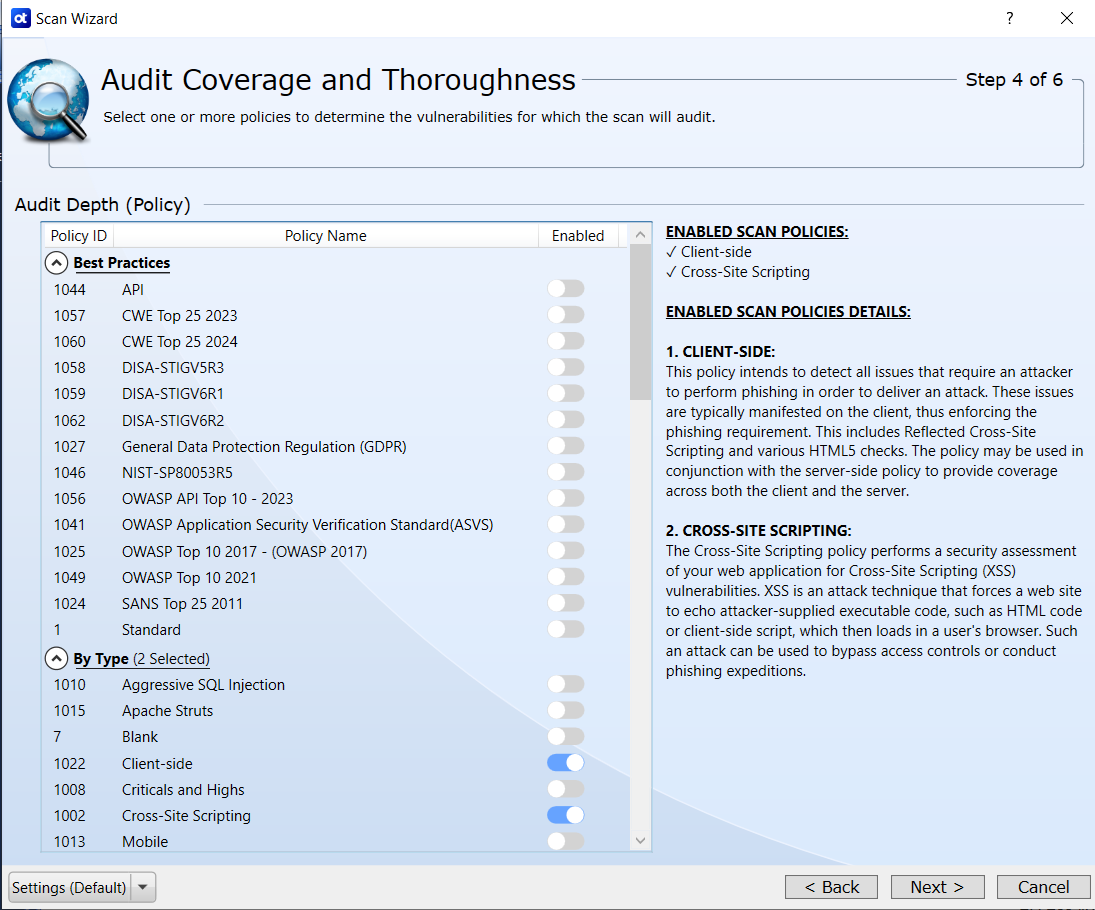Image resolution: width=1095 pixels, height=910 pixels.
Task: Collapse the By Type section
Action: tap(56, 658)
